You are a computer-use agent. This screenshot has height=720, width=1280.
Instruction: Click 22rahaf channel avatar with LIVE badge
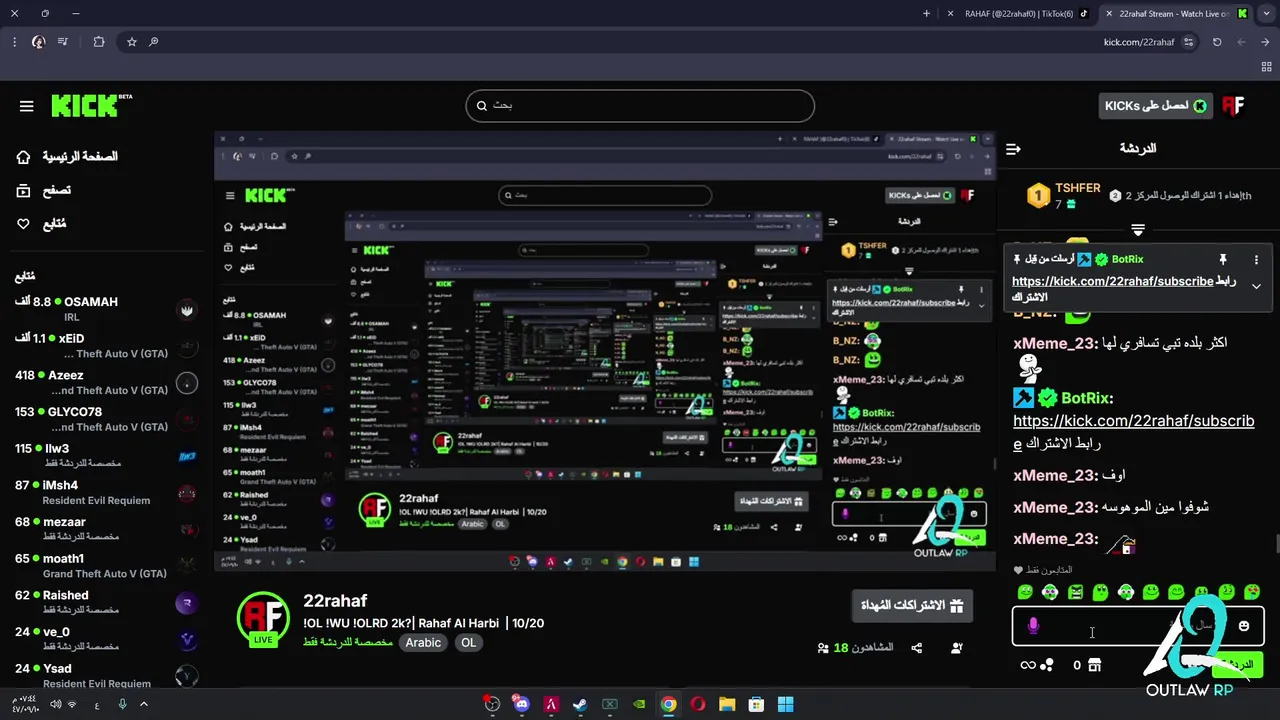point(263,618)
